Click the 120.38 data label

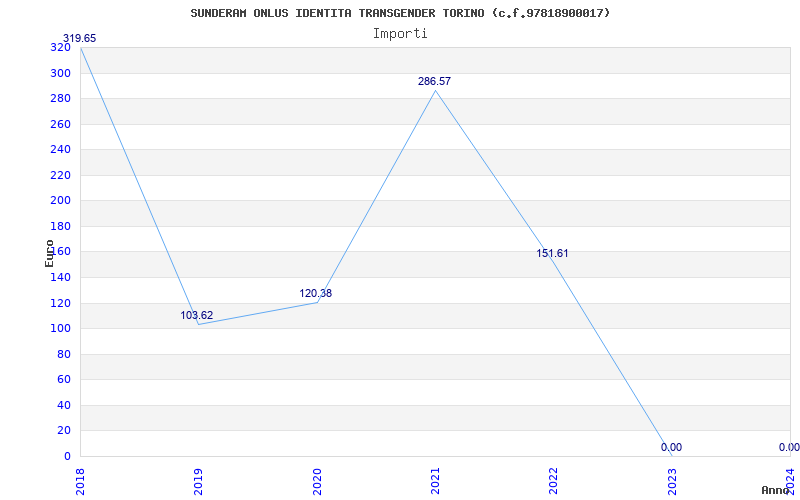[315, 293]
